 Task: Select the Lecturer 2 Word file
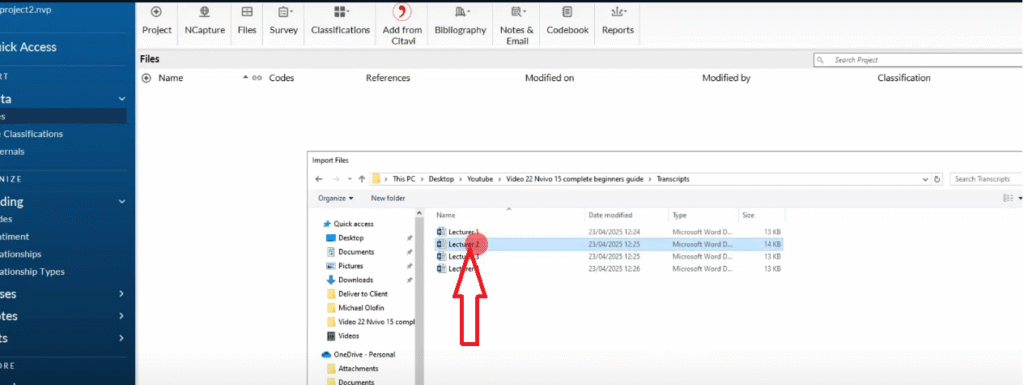click(609, 244)
